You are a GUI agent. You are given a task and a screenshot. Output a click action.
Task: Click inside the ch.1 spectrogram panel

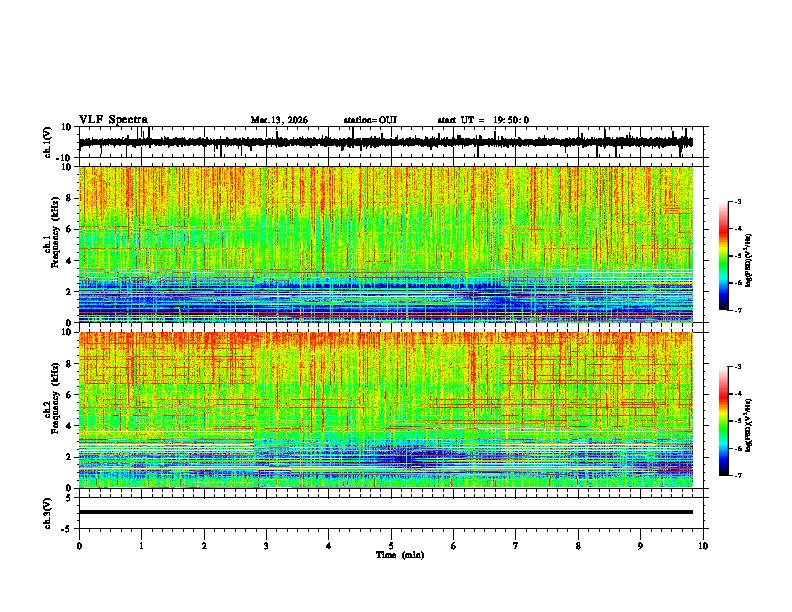click(385, 244)
